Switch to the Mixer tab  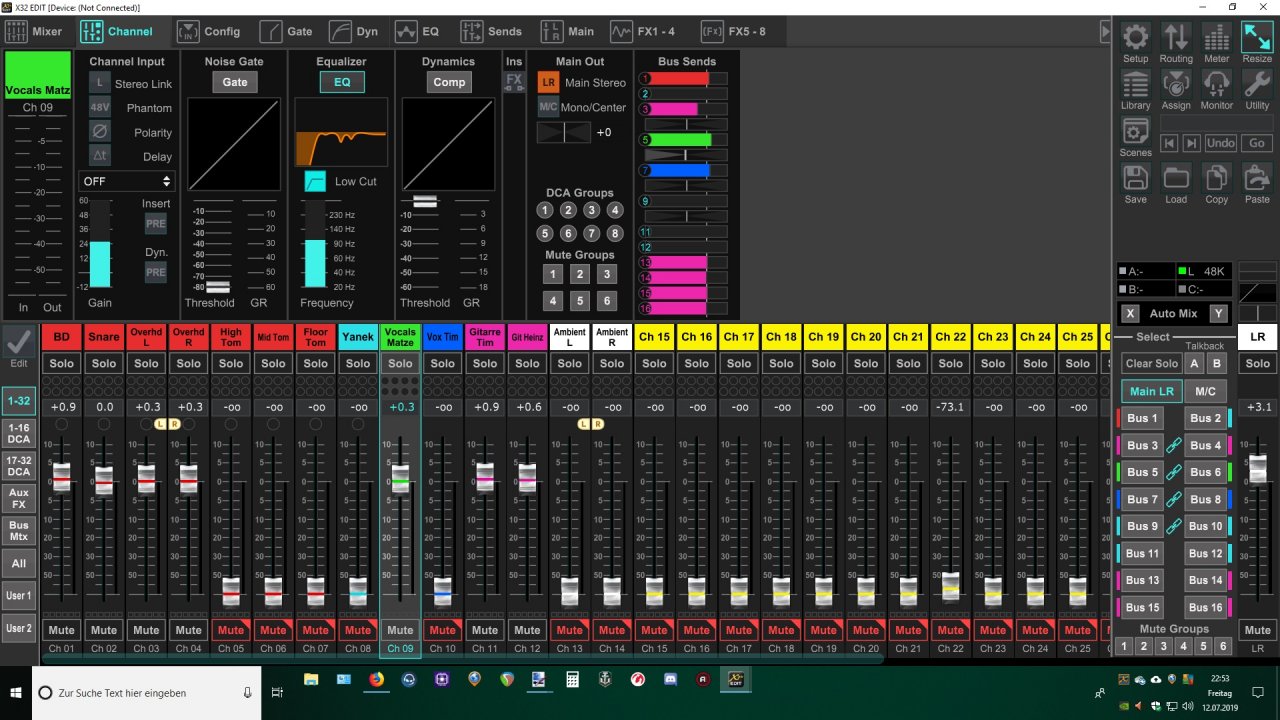[36, 31]
